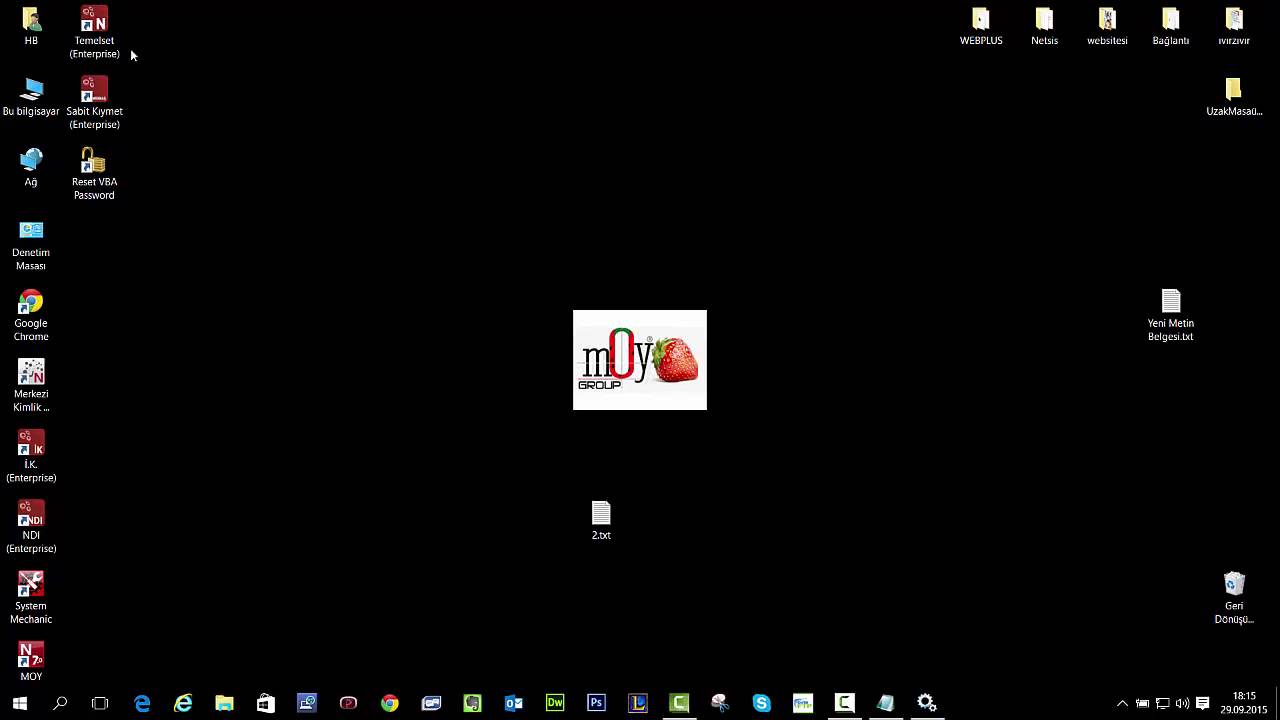This screenshot has height=720, width=1280.
Task: Open the UzakMasaü... folder
Action: tap(1234, 97)
